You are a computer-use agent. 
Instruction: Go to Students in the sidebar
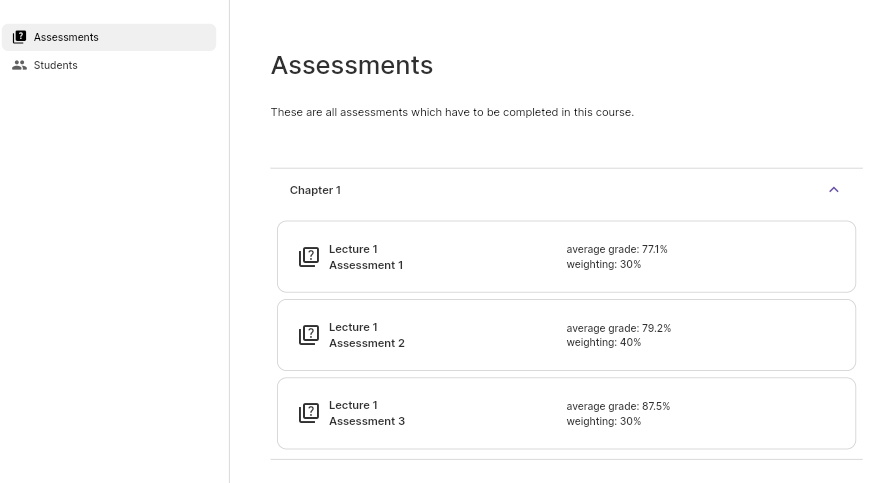click(55, 65)
